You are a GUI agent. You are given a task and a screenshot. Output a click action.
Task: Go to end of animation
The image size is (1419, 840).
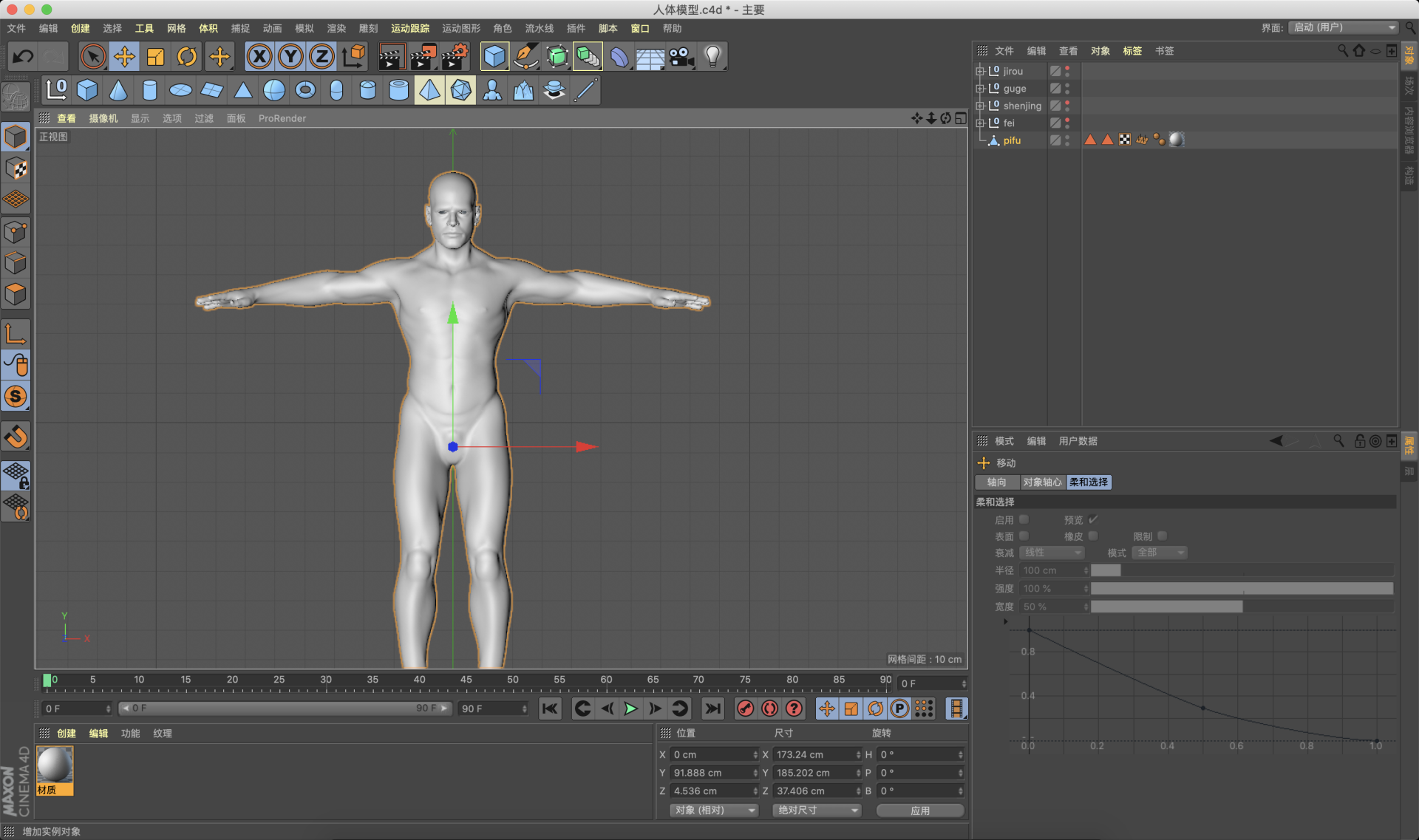coord(712,708)
